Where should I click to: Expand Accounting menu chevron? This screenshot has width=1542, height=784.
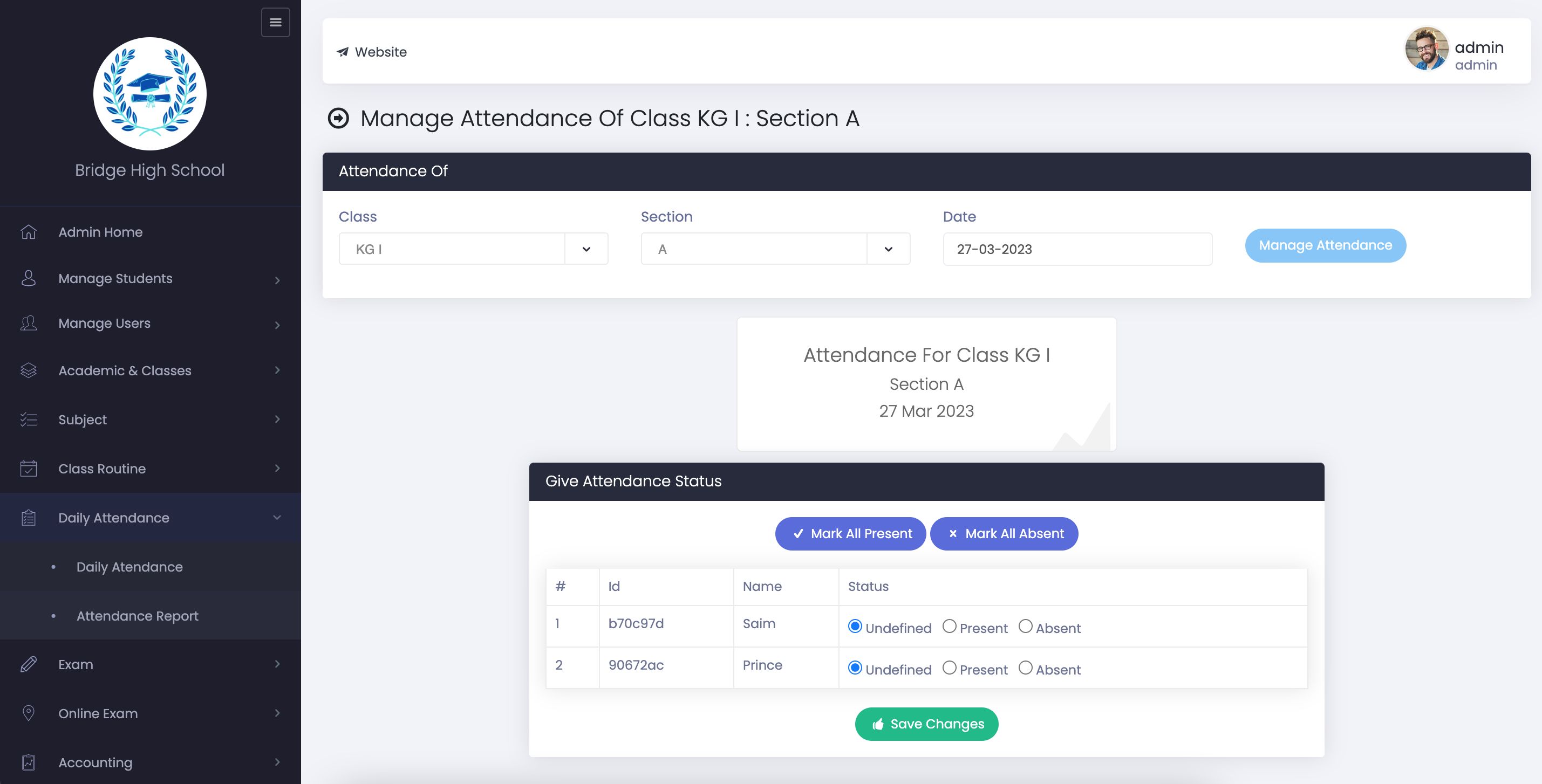point(277,762)
